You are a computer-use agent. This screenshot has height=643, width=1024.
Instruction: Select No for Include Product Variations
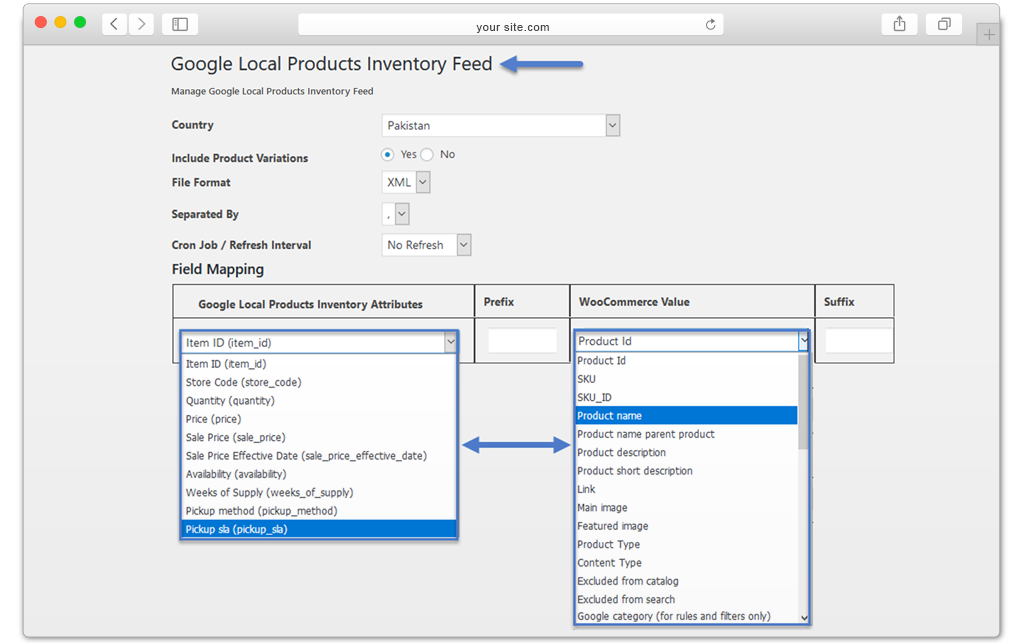427,155
